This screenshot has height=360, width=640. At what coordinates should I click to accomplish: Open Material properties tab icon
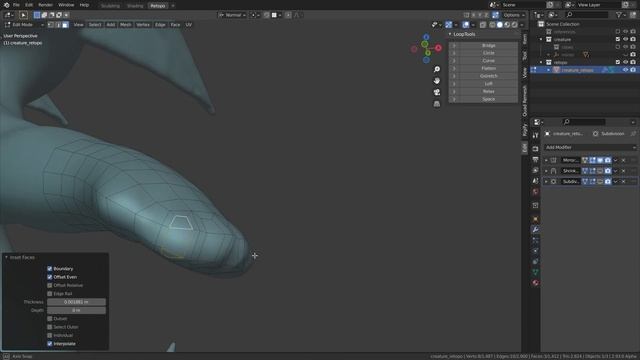pos(536,283)
